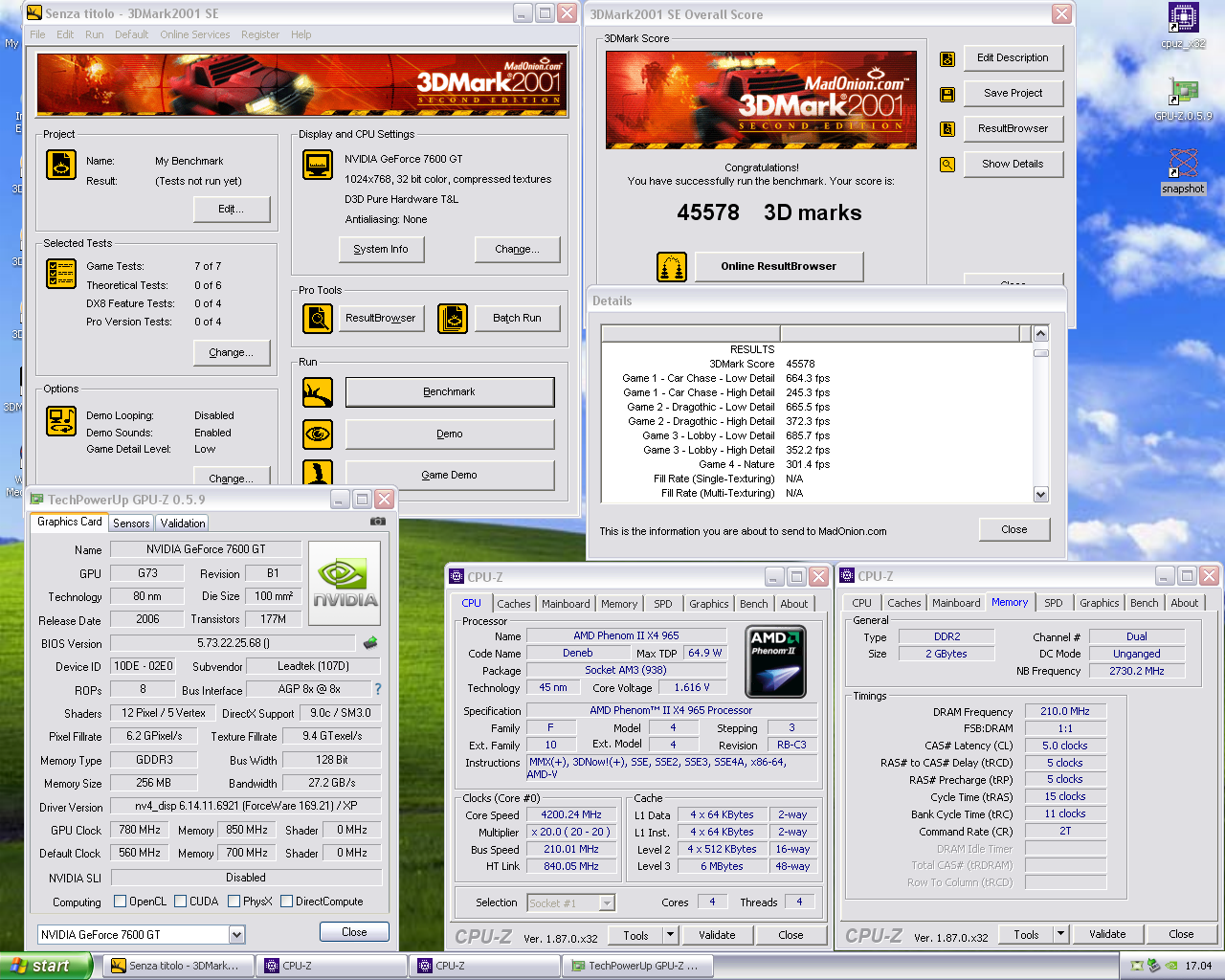This screenshot has width=1225, height=980.
Task: Click the ResultBrowser icon in Overall Score
Action: click(x=947, y=129)
